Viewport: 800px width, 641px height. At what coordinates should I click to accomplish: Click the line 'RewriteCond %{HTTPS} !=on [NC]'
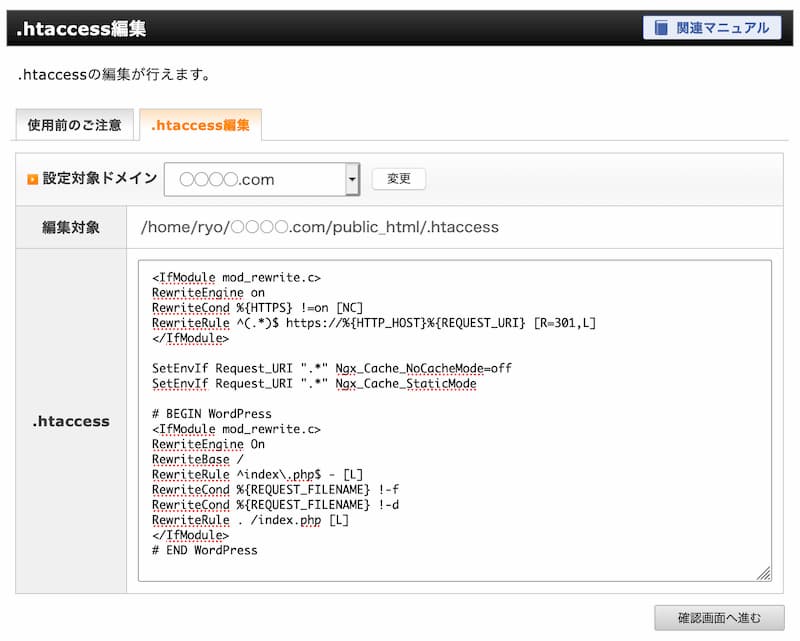click(x=257, y=308)
